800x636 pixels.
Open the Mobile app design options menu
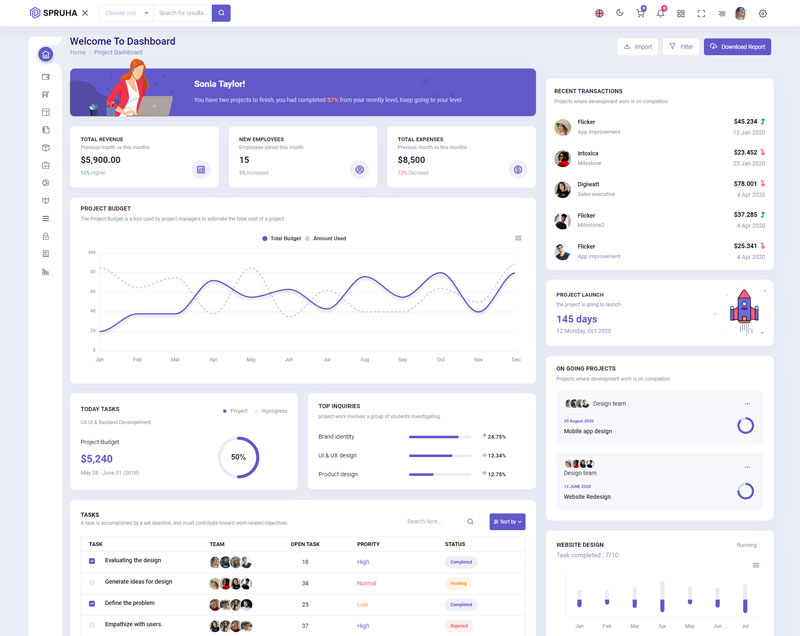746,404
